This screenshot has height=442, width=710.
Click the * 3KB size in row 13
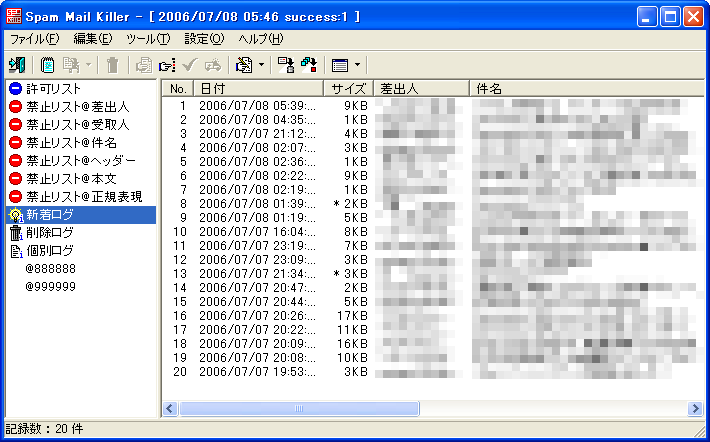point(350,274)
